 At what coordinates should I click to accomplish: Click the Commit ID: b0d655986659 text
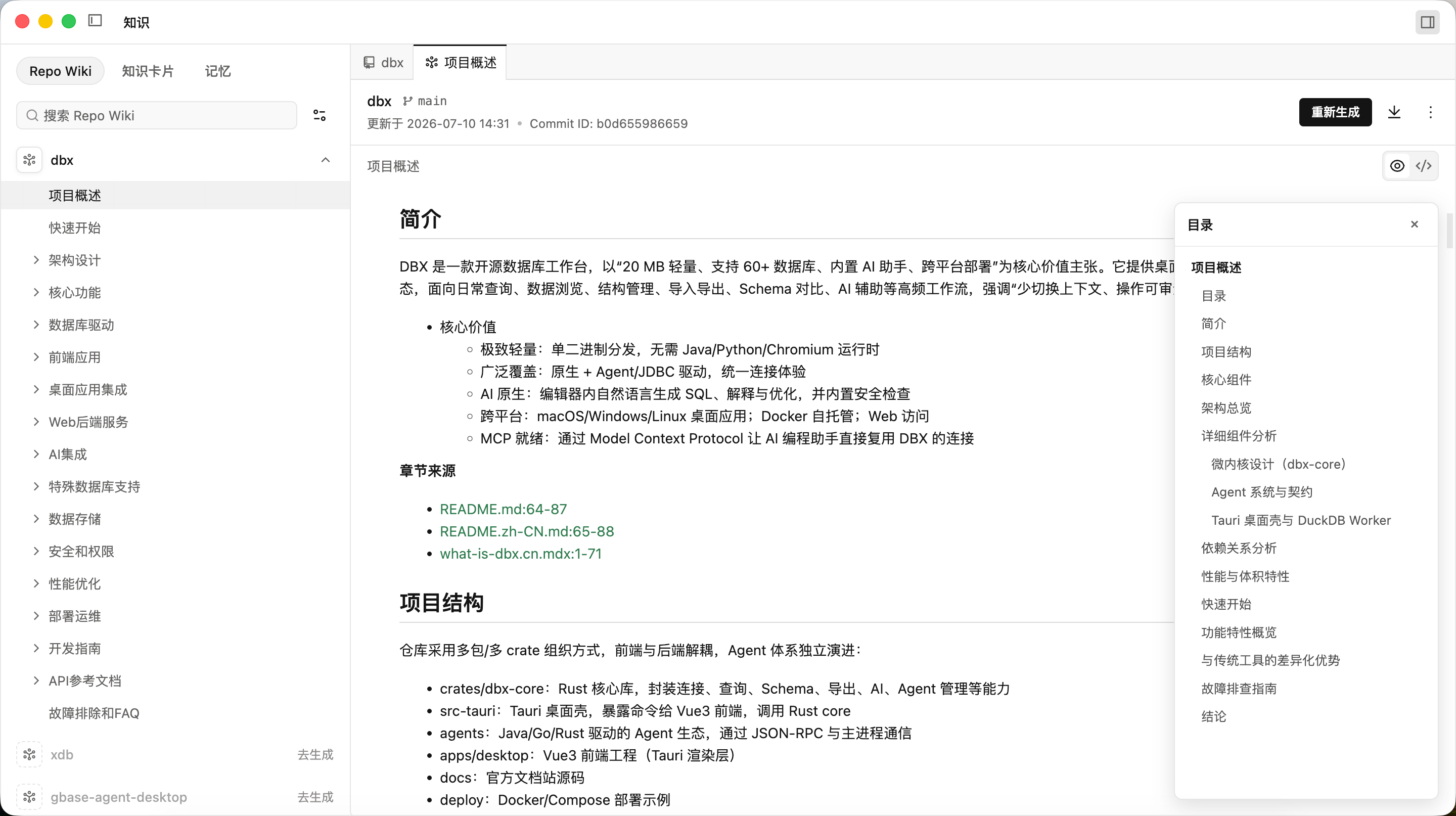click(x=608, y=124)
